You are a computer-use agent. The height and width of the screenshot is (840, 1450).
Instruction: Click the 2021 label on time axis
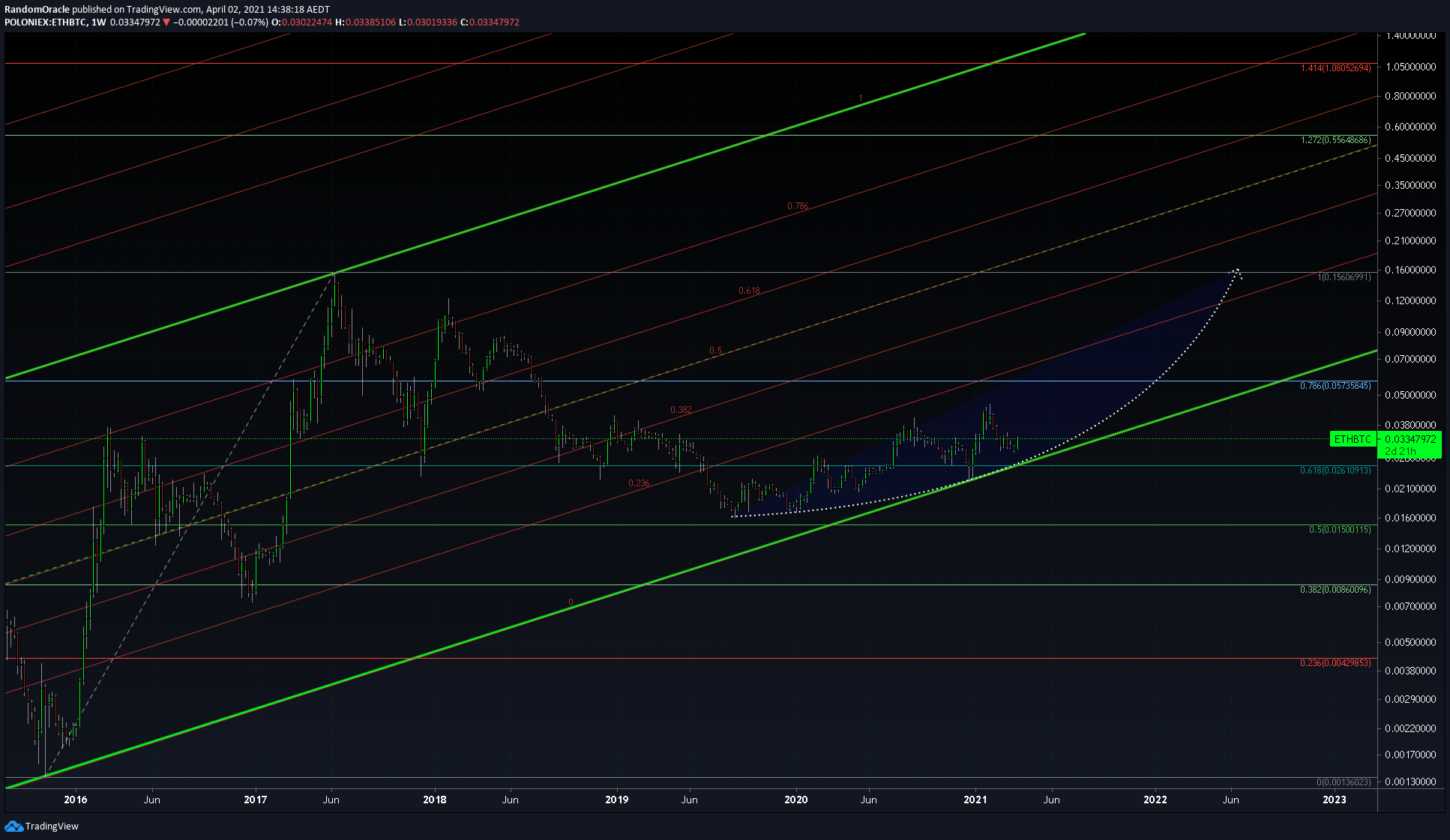pos(975,800)
